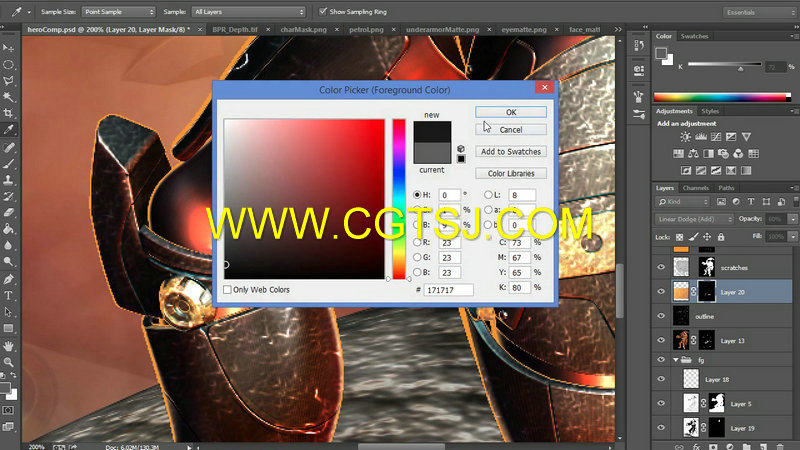The width and height of the screenshot is (800, 450).
Task: Select the Rectangle shape tool
Action: (x=8, y=328)
